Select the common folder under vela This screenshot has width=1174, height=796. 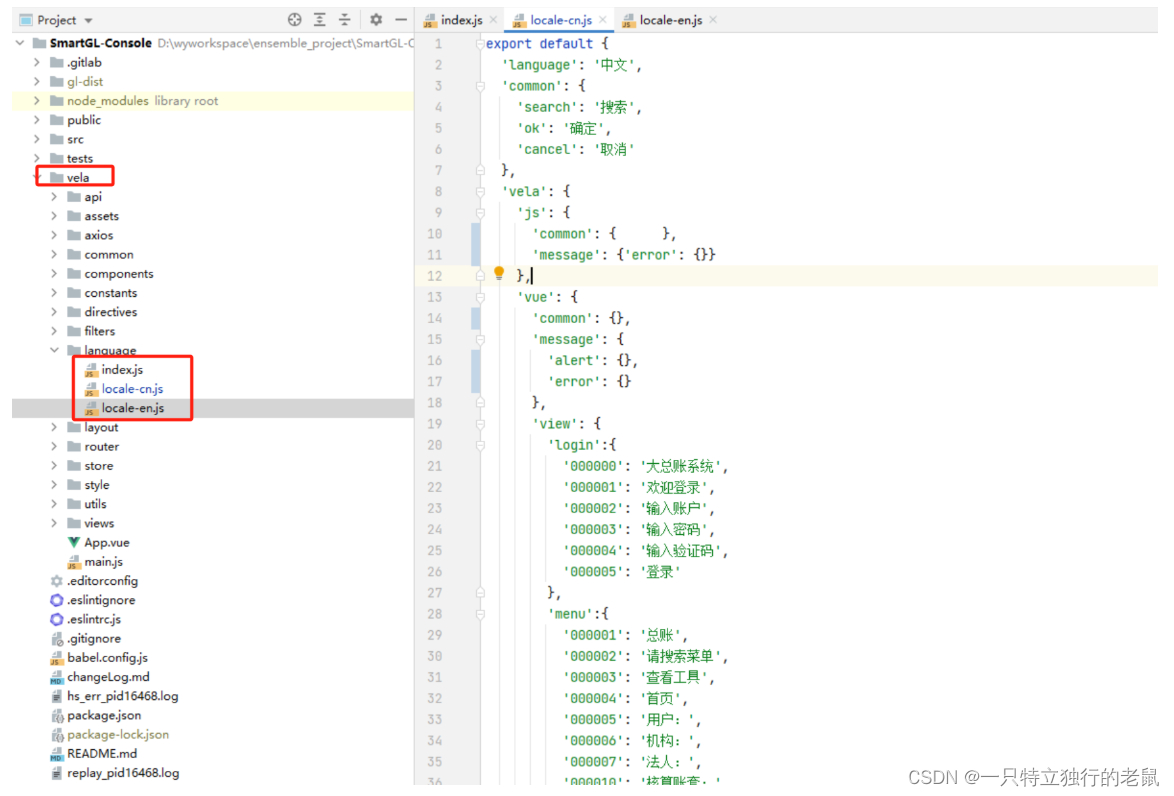109,255
